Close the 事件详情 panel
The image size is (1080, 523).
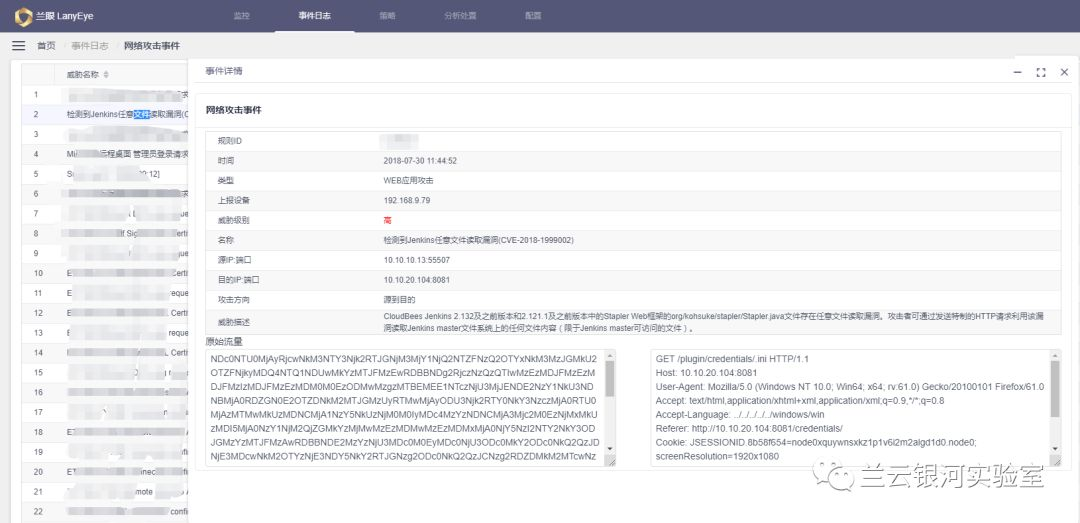[x=1064, y=72]
